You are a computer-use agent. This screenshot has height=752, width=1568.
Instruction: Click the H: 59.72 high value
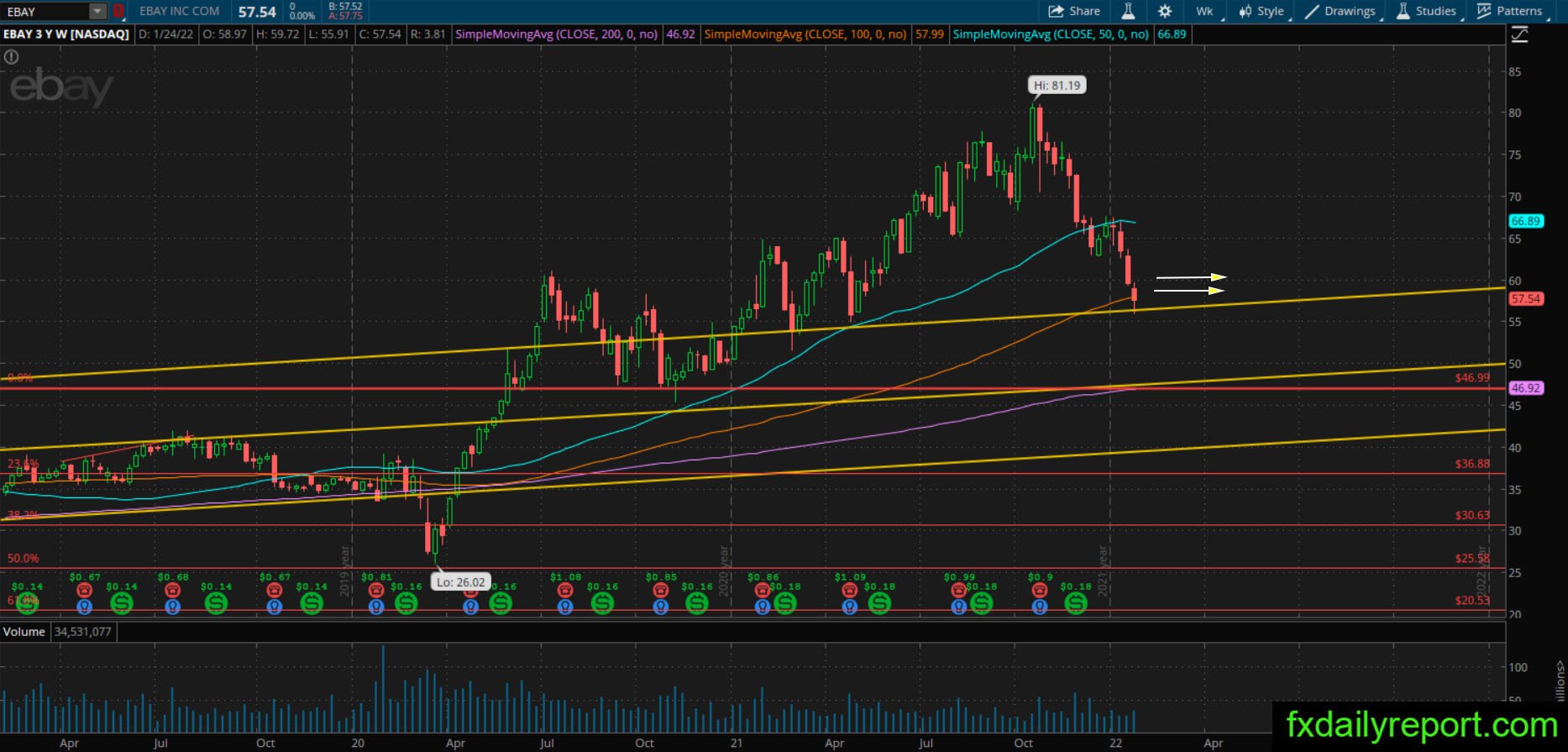(x=277, y=34)
